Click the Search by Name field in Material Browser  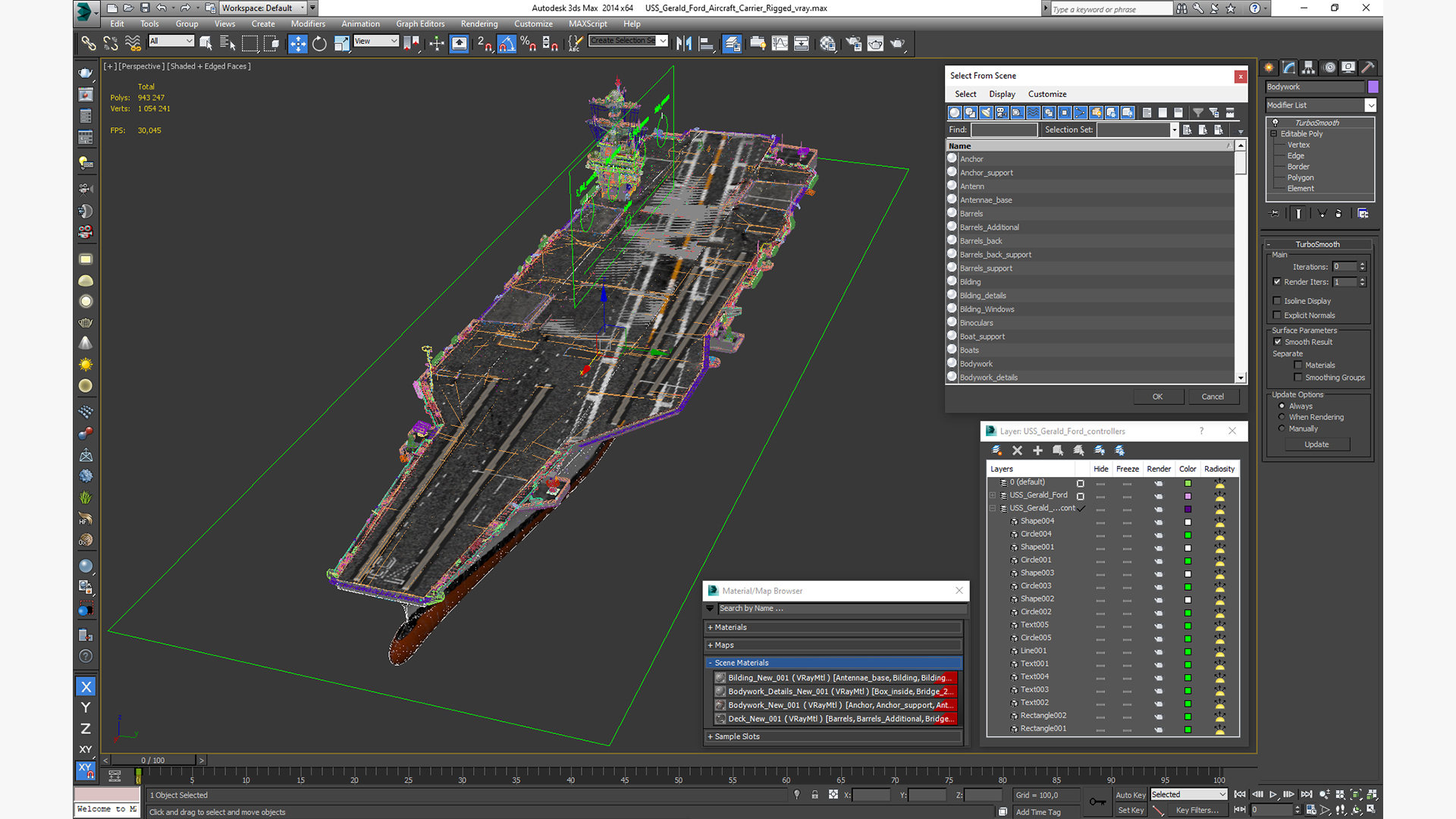click(x=842, y=608)
